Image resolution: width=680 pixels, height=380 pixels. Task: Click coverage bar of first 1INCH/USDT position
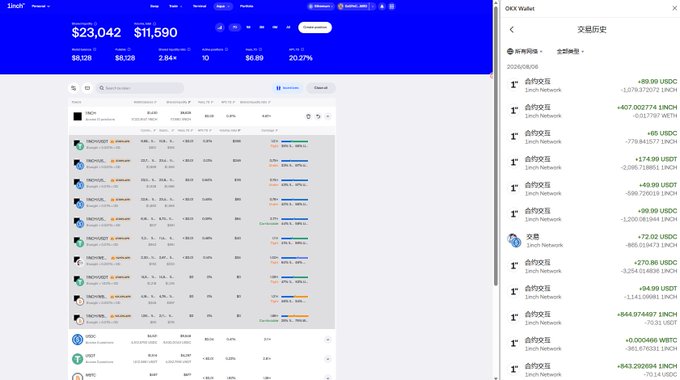pos(294,141)
